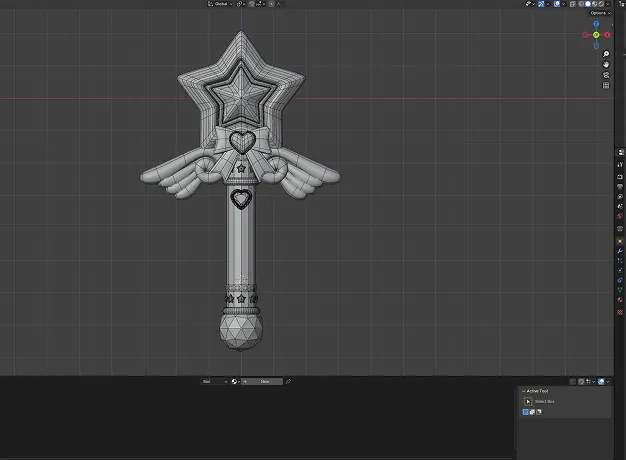This screenshot has width=626, height=460.
Task: Toggle the pin icon in lower editor
Action: (x=288, y=382)
